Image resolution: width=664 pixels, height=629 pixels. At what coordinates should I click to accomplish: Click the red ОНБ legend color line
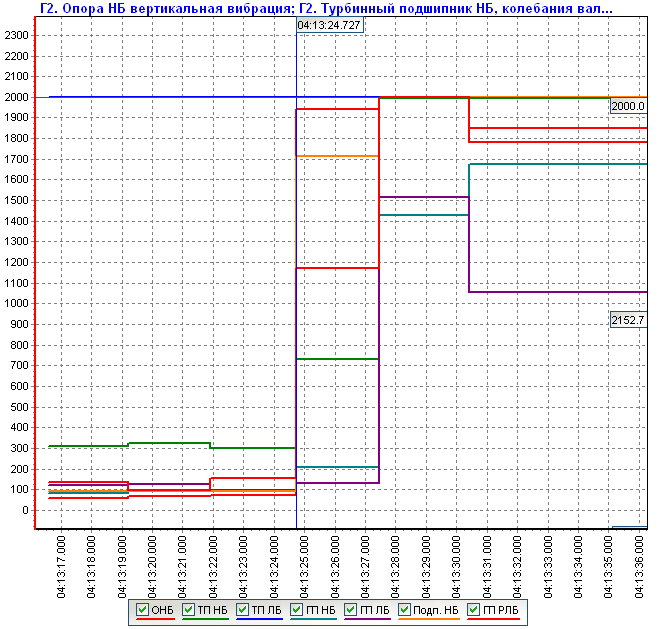[155, 619]
